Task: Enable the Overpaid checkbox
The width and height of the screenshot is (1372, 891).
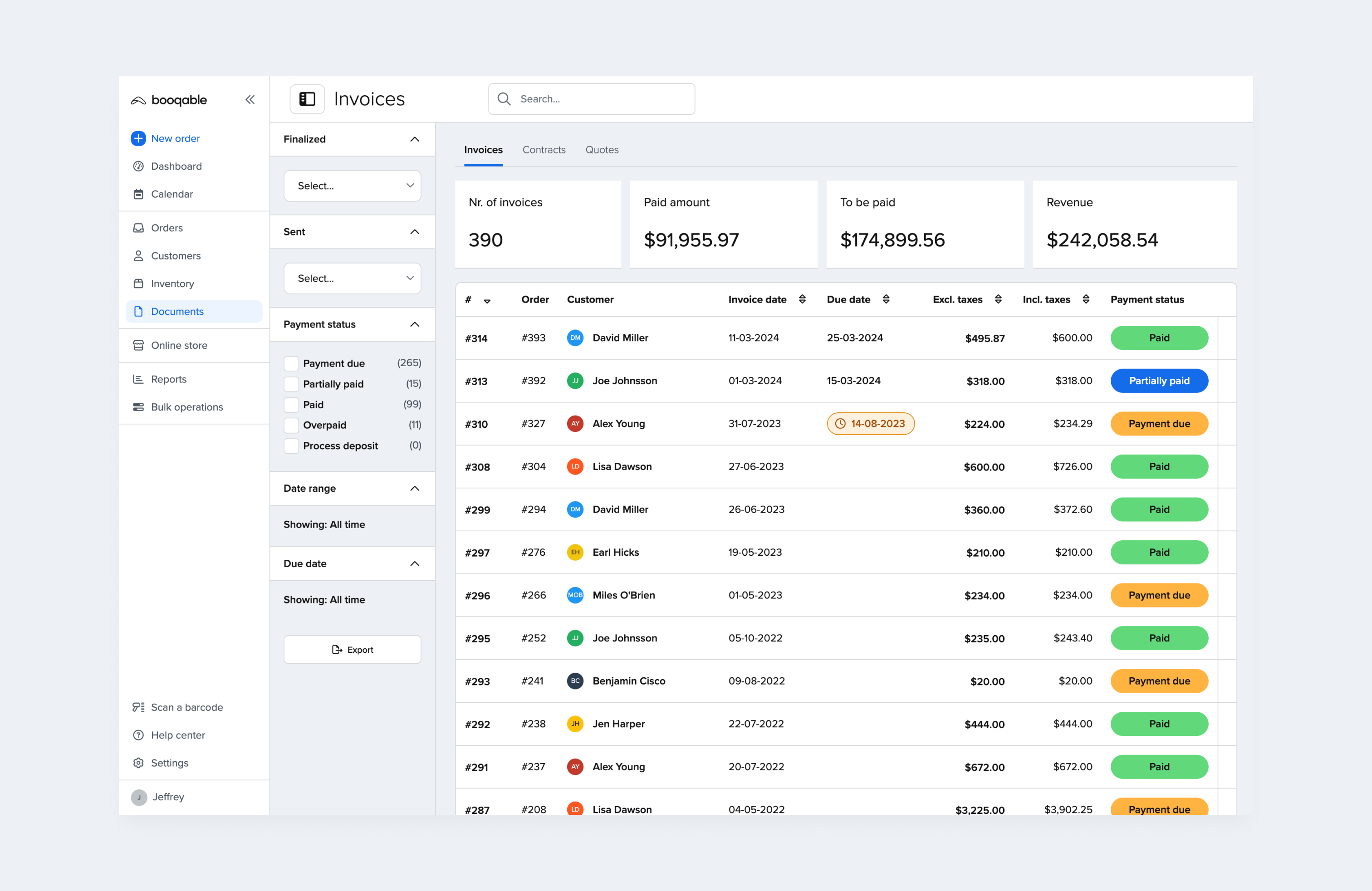Action: tap(291, 425)
